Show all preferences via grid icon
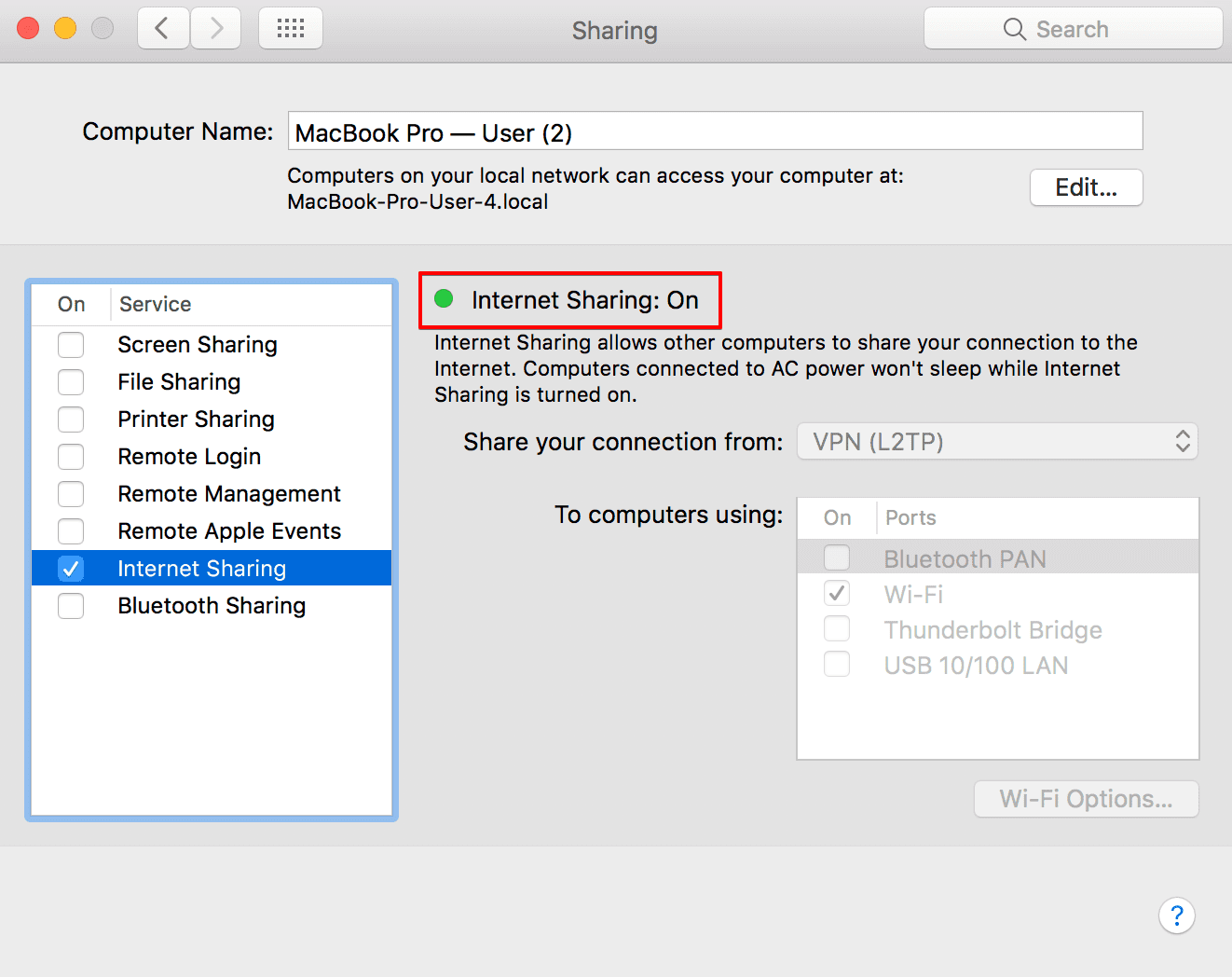 coord(291,29)
